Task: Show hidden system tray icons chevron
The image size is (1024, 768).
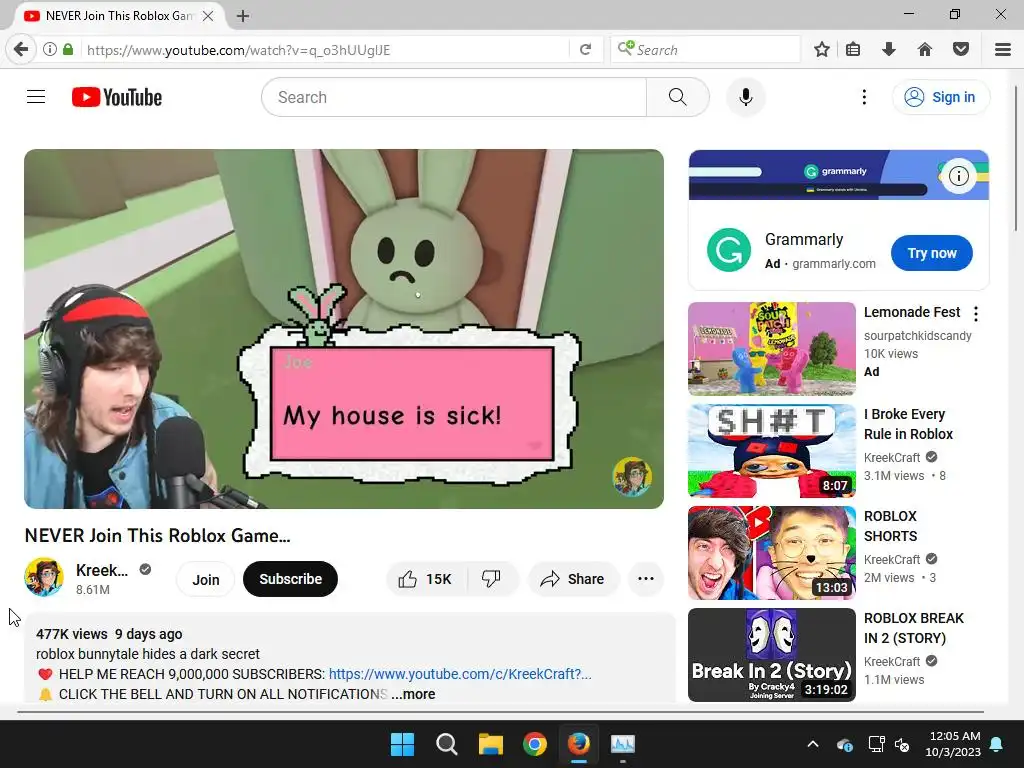Action: click(813, 744)
